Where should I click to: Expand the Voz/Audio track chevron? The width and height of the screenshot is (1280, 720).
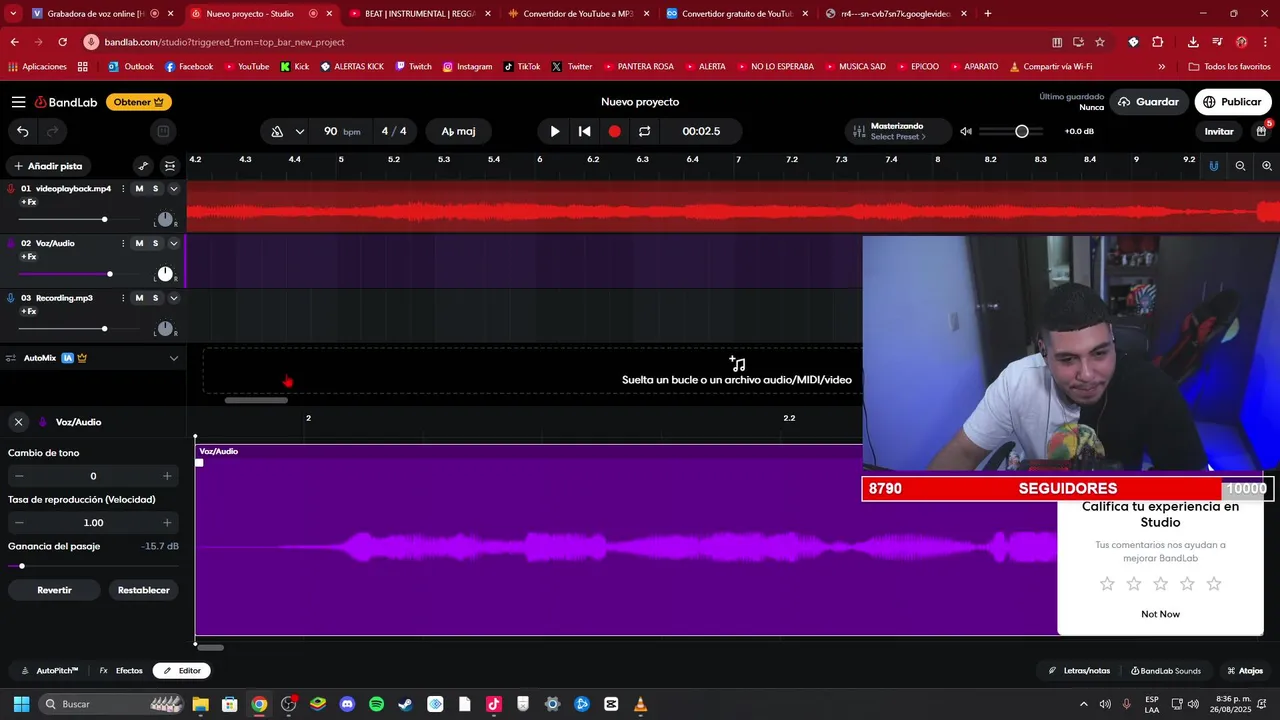[173, 243]
